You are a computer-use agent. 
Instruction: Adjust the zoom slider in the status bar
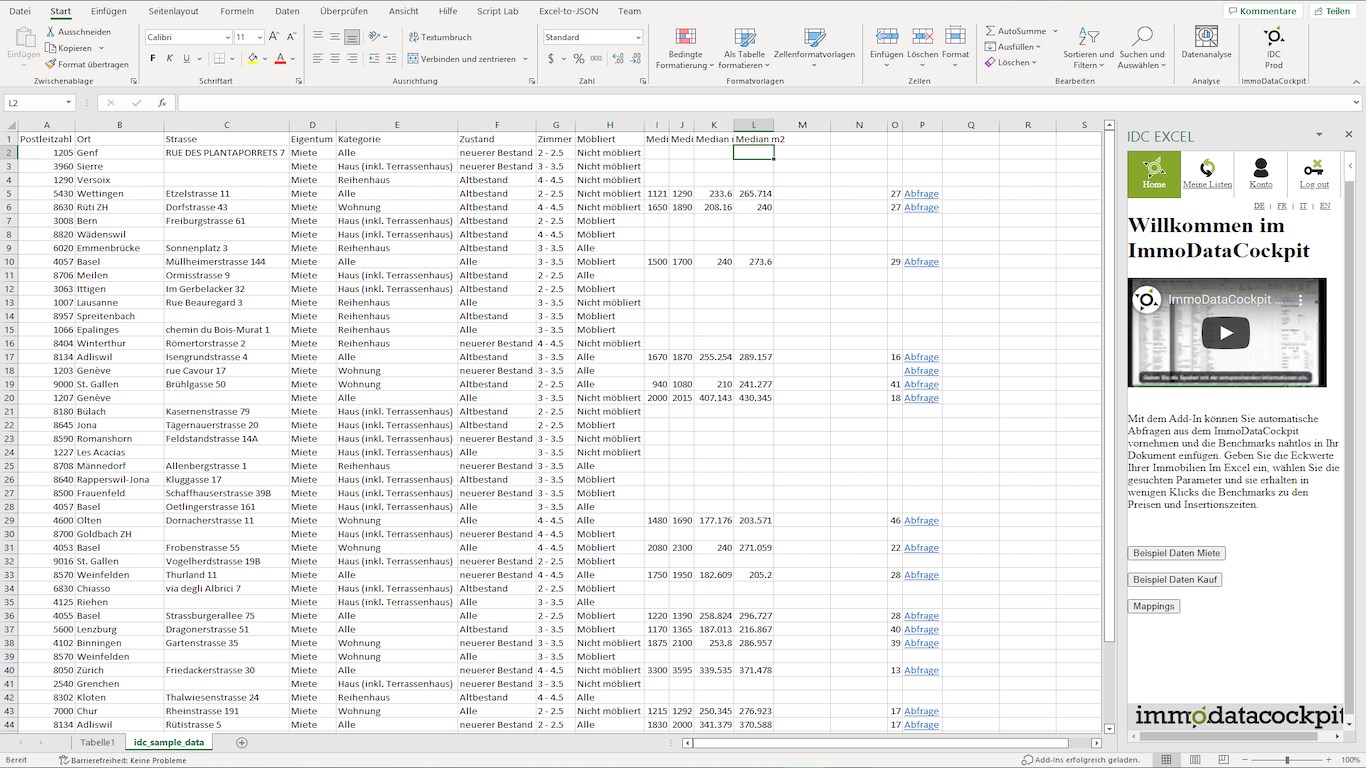tap(1287, 760)
